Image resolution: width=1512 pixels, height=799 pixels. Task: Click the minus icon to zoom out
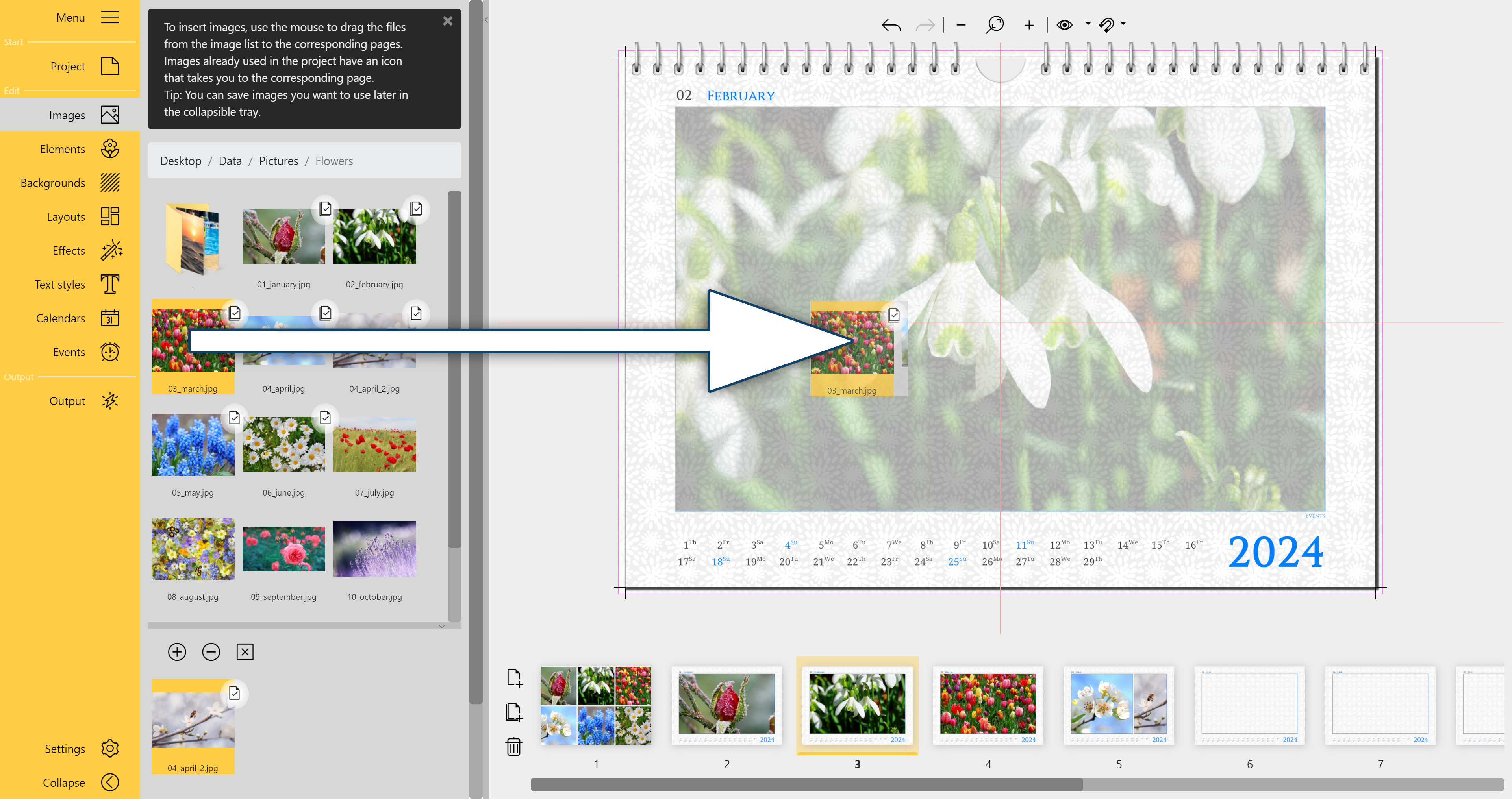[x=961, y=25]
